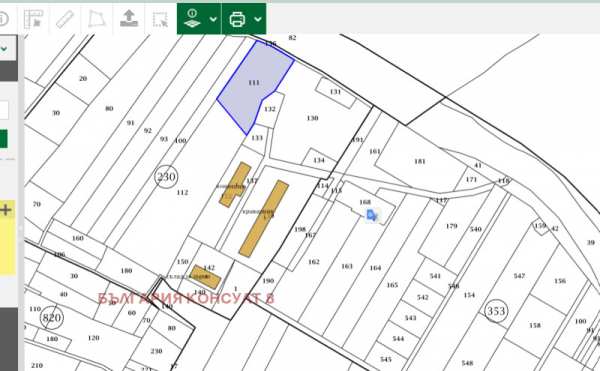The height and width of the screenshot is (371, 600).
Task: Click parcel label 543
Action: click(410, 318)
